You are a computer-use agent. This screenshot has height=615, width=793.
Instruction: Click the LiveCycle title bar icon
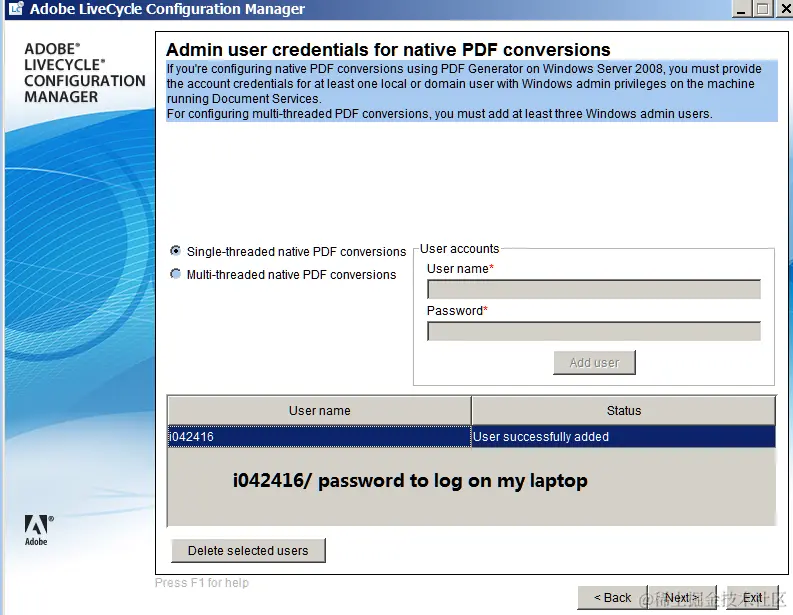pyautogui.click(x=16, y=8)
